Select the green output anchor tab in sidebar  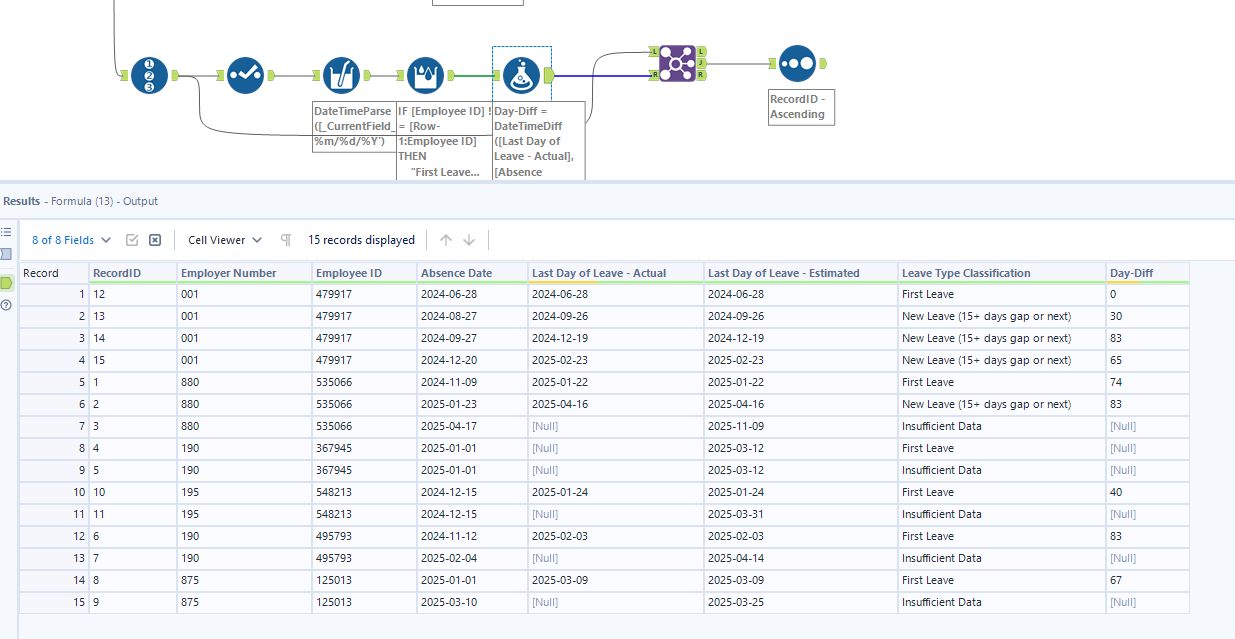pyautogui.click(x=8, y=283)
